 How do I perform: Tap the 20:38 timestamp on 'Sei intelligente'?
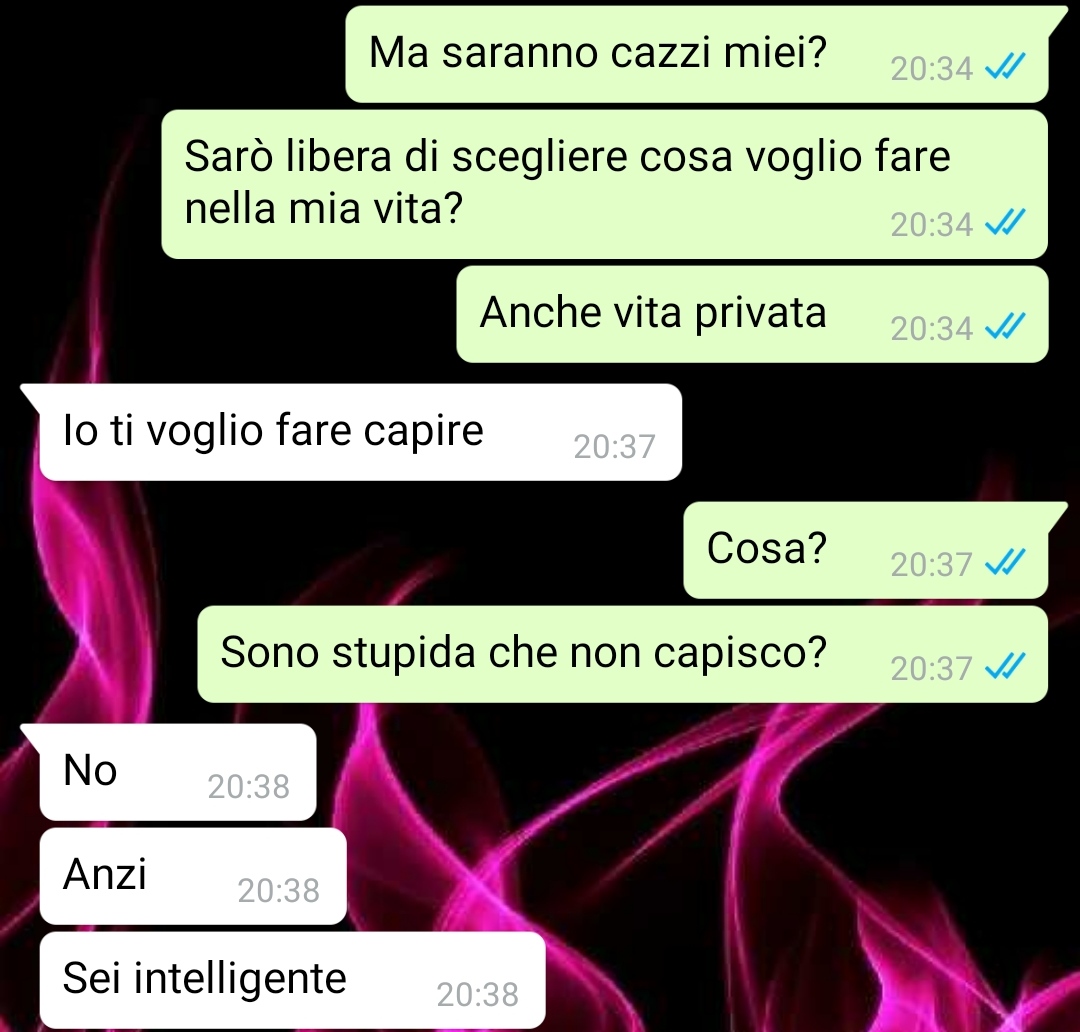[x=477, y=995]
